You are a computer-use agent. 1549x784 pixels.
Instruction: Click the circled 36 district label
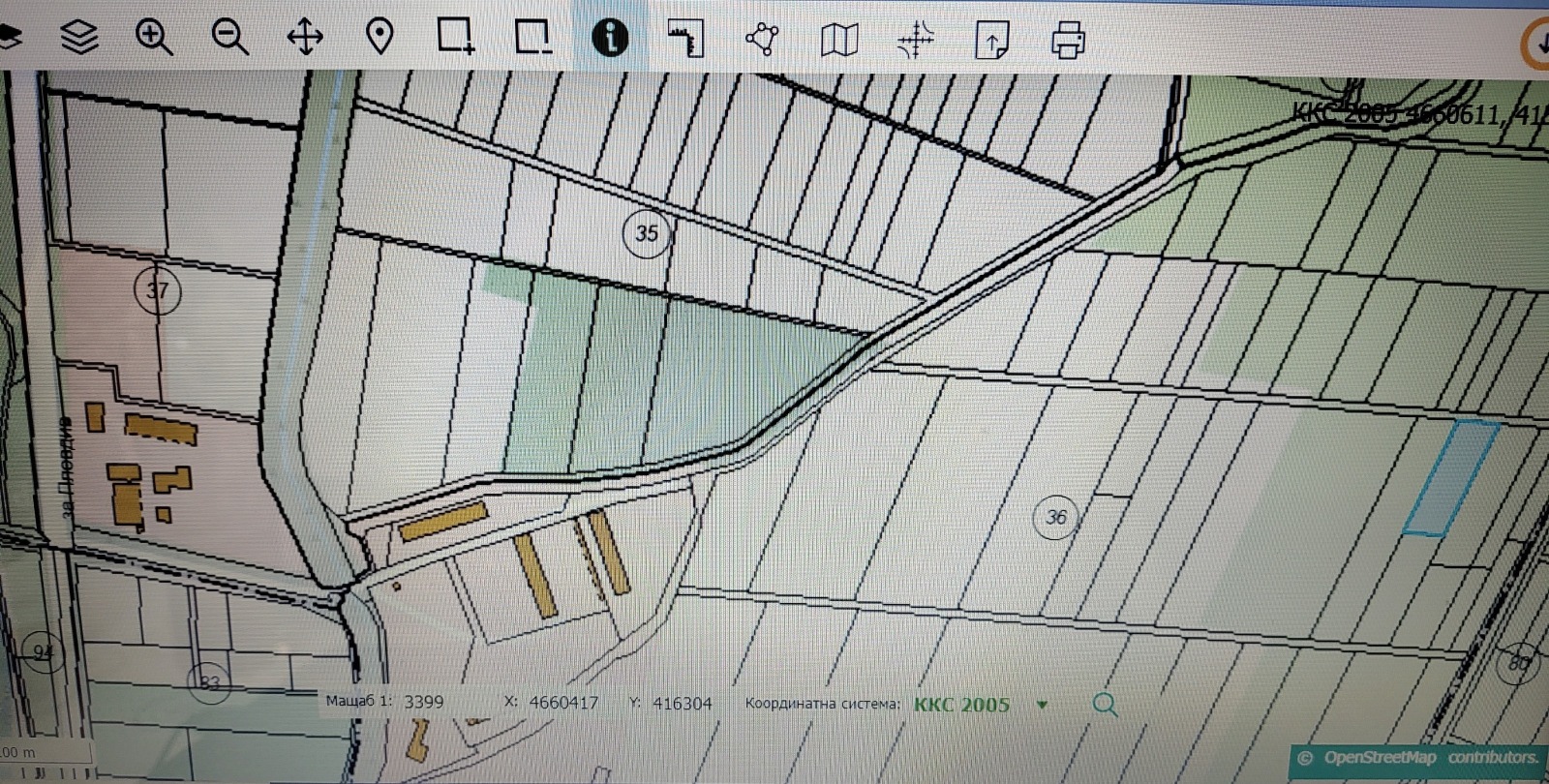[1056, 517]
